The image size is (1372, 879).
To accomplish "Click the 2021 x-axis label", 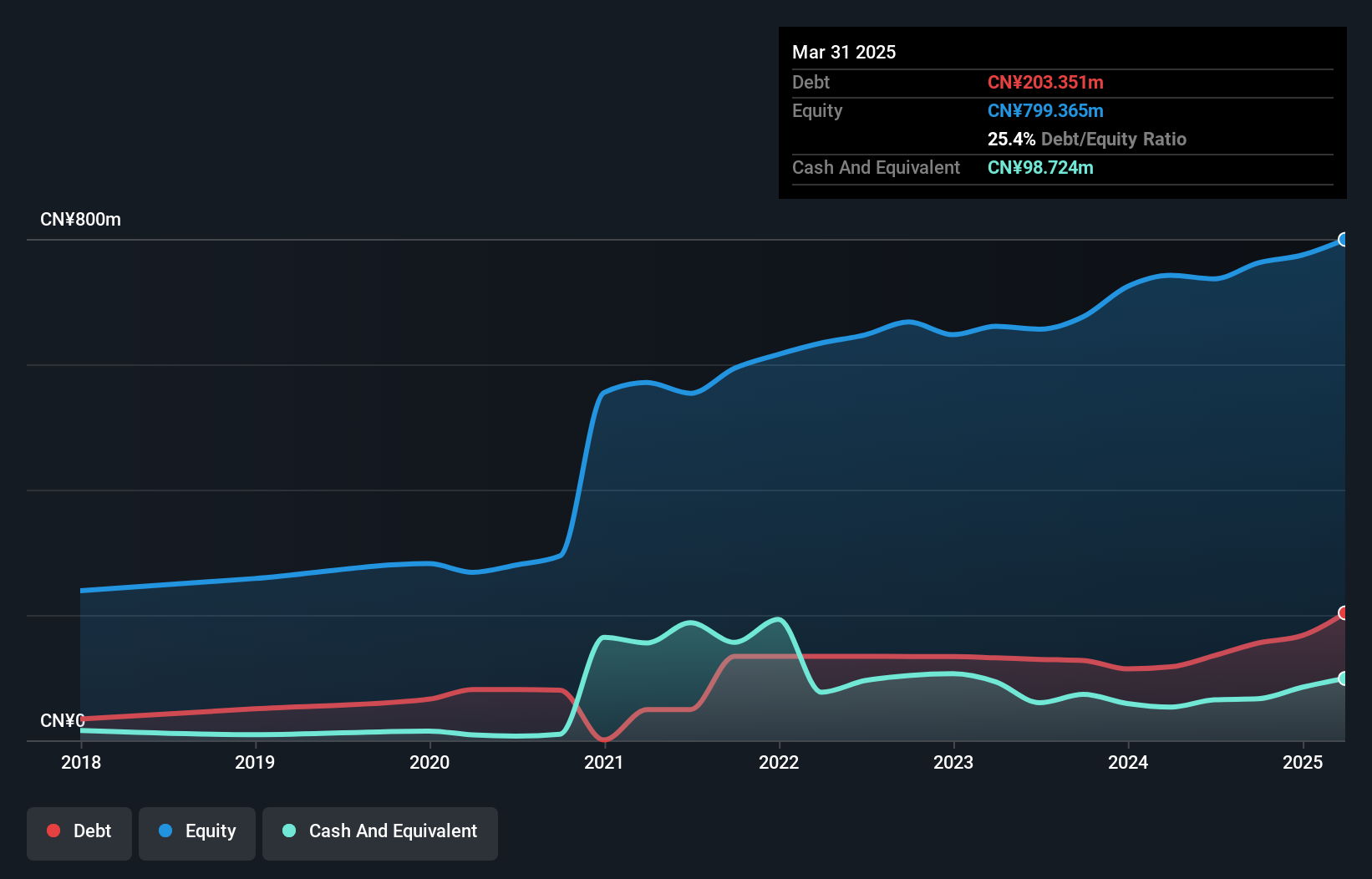I will pos(604,762).
